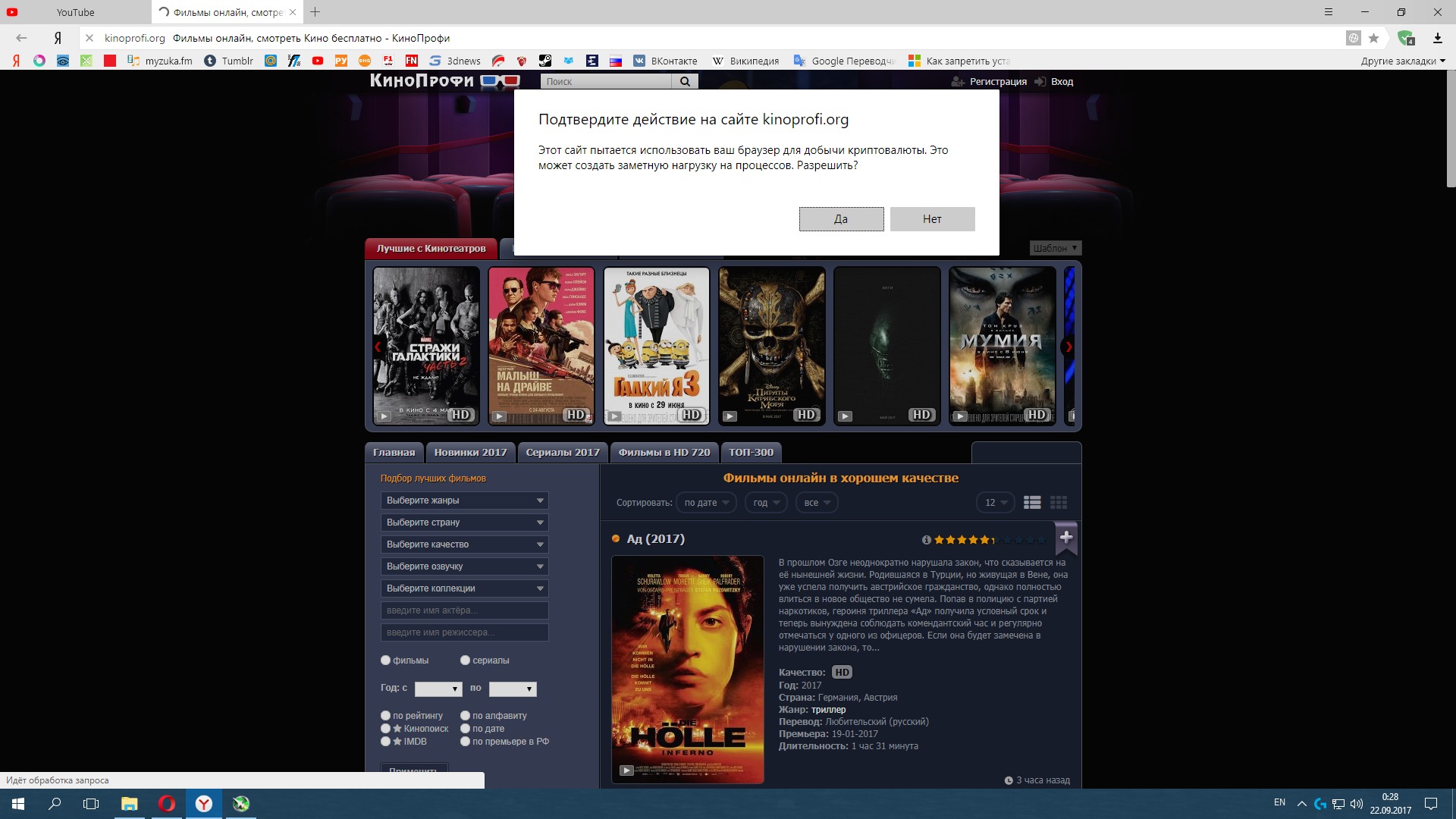
Task: Click the bookmark star in address bar
Action: coord(1373,38)
